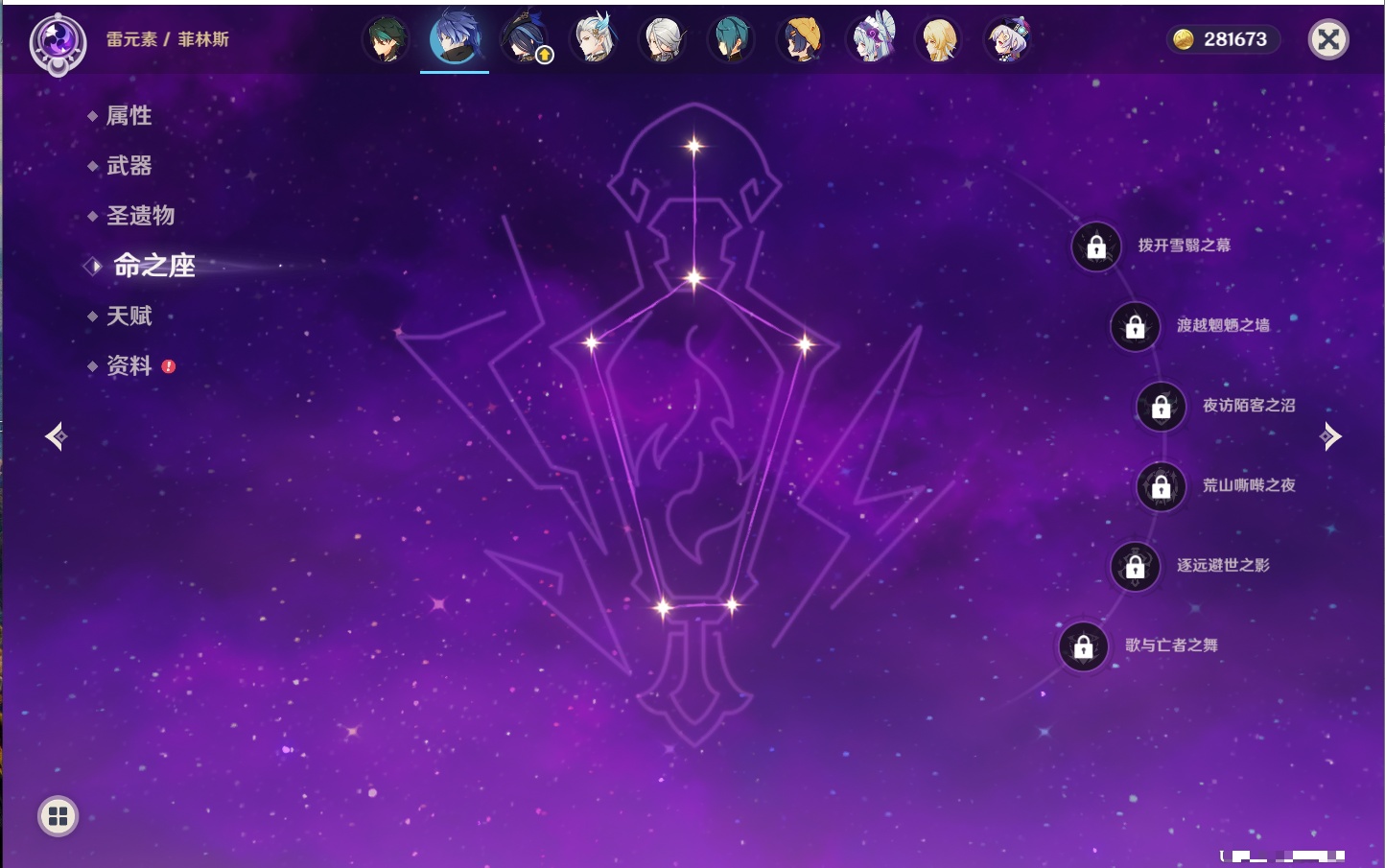
Task: Open the 属性 attributes tab
Action: coord(129,116)
